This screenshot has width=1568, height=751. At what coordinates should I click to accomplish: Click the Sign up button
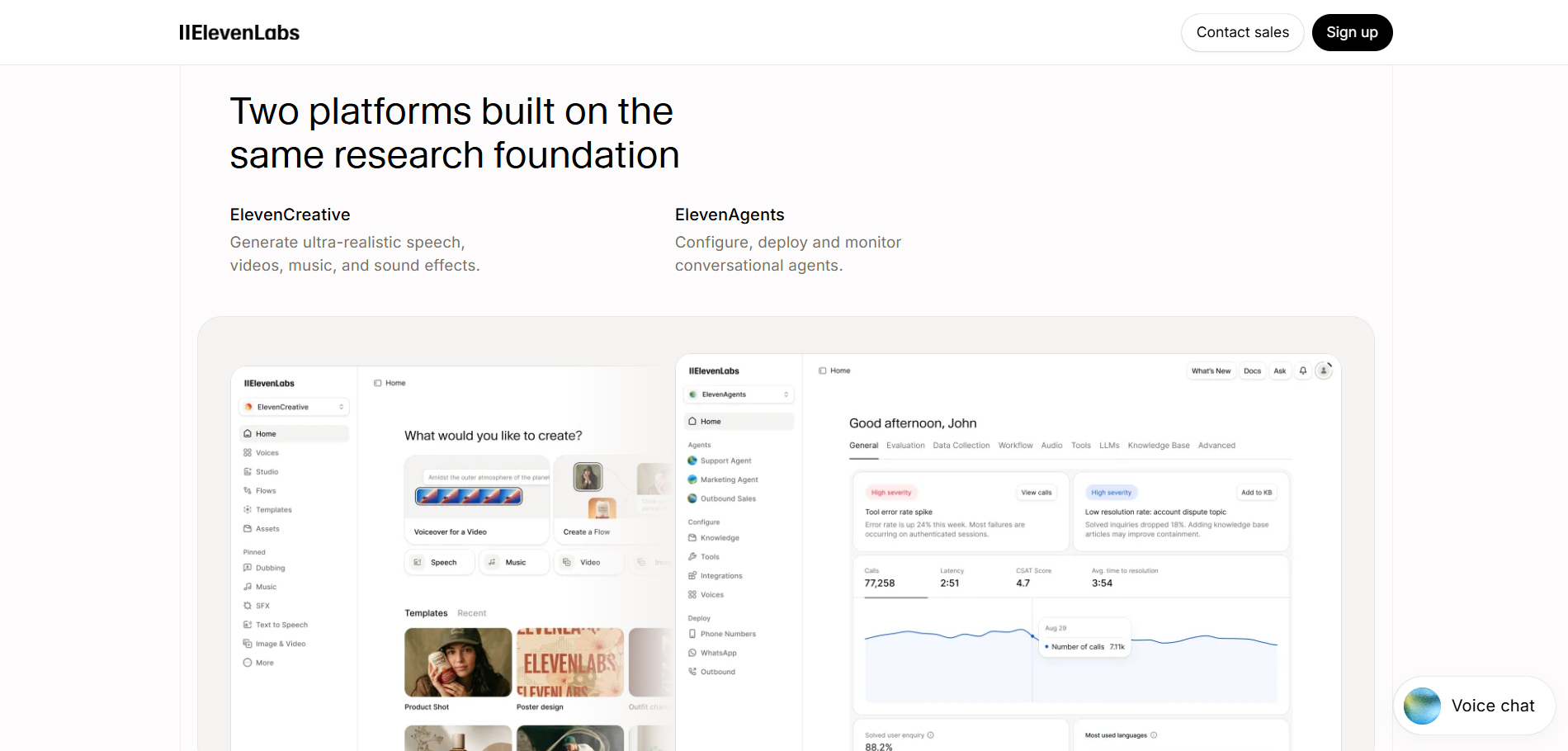1353,32
